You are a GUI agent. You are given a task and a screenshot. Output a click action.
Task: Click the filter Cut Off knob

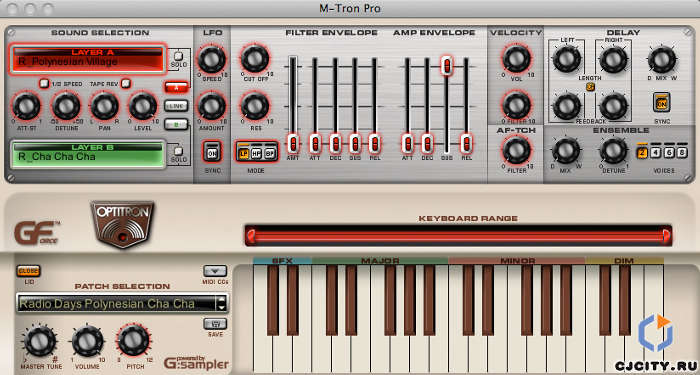[255, 58]
